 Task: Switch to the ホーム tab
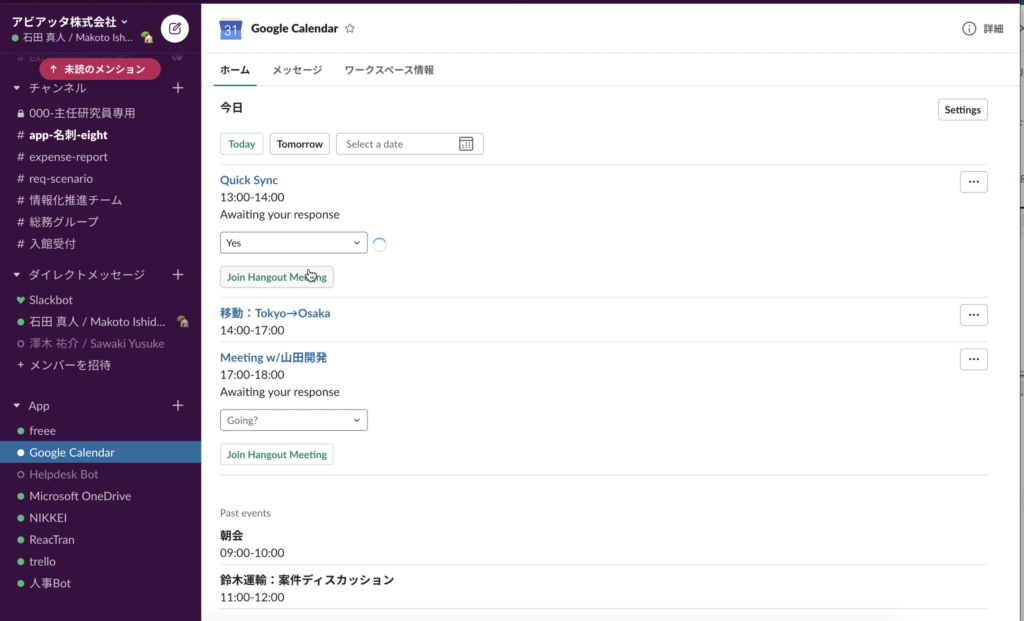(x=235, y=70)
